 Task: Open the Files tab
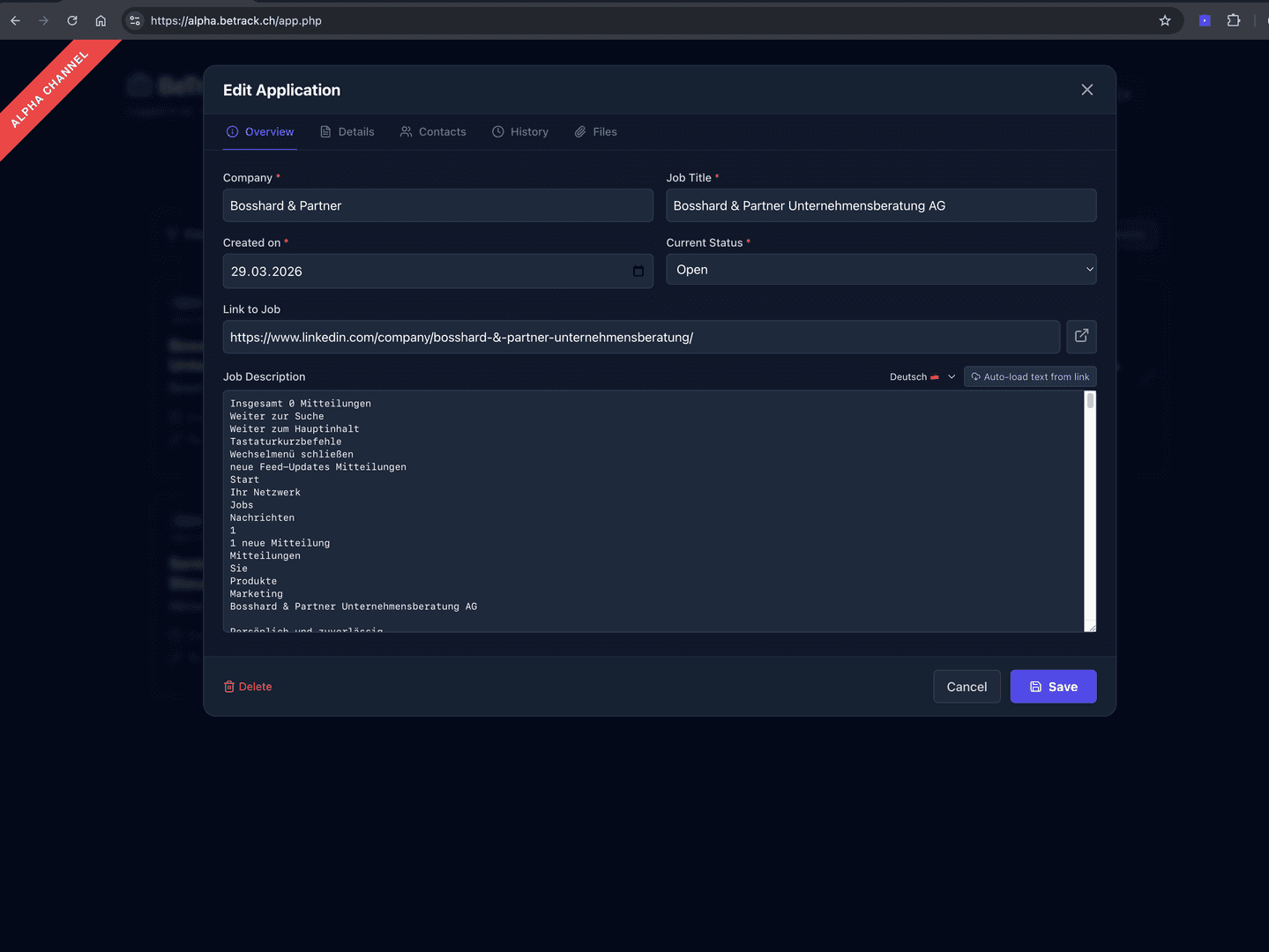pos(596,132)
